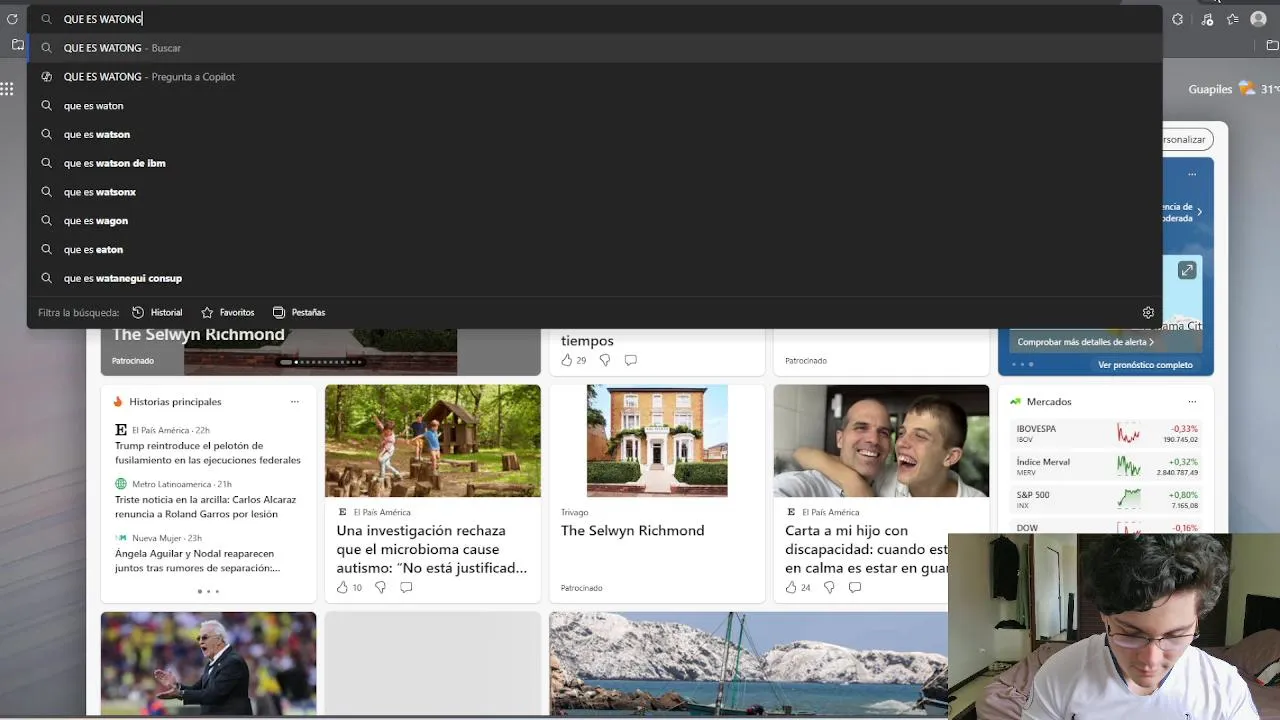Open the imported favorites folder beside the suggestions
1280x720 pixels.
coord(17,45)
